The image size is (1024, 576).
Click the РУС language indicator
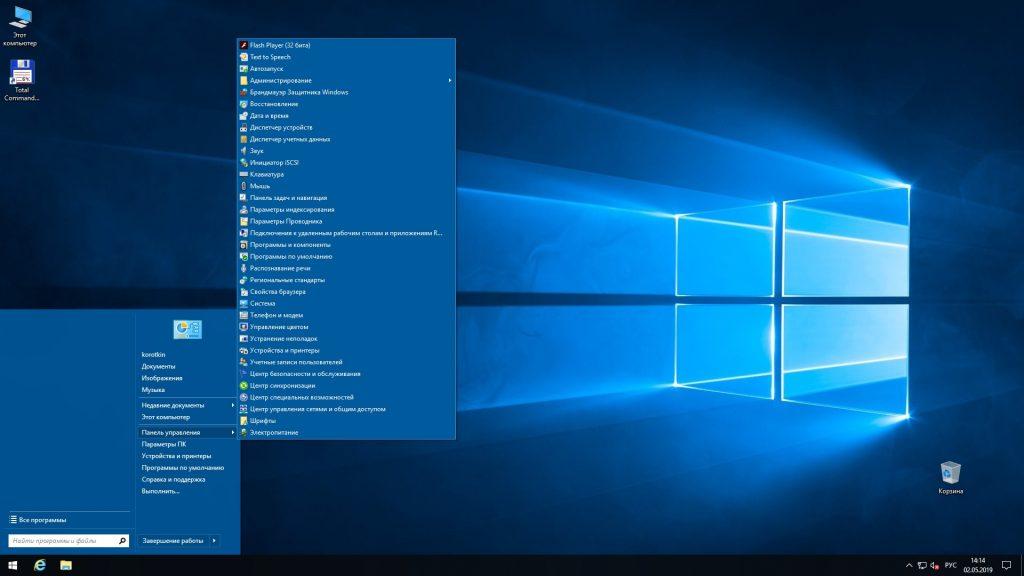[951, 566]
